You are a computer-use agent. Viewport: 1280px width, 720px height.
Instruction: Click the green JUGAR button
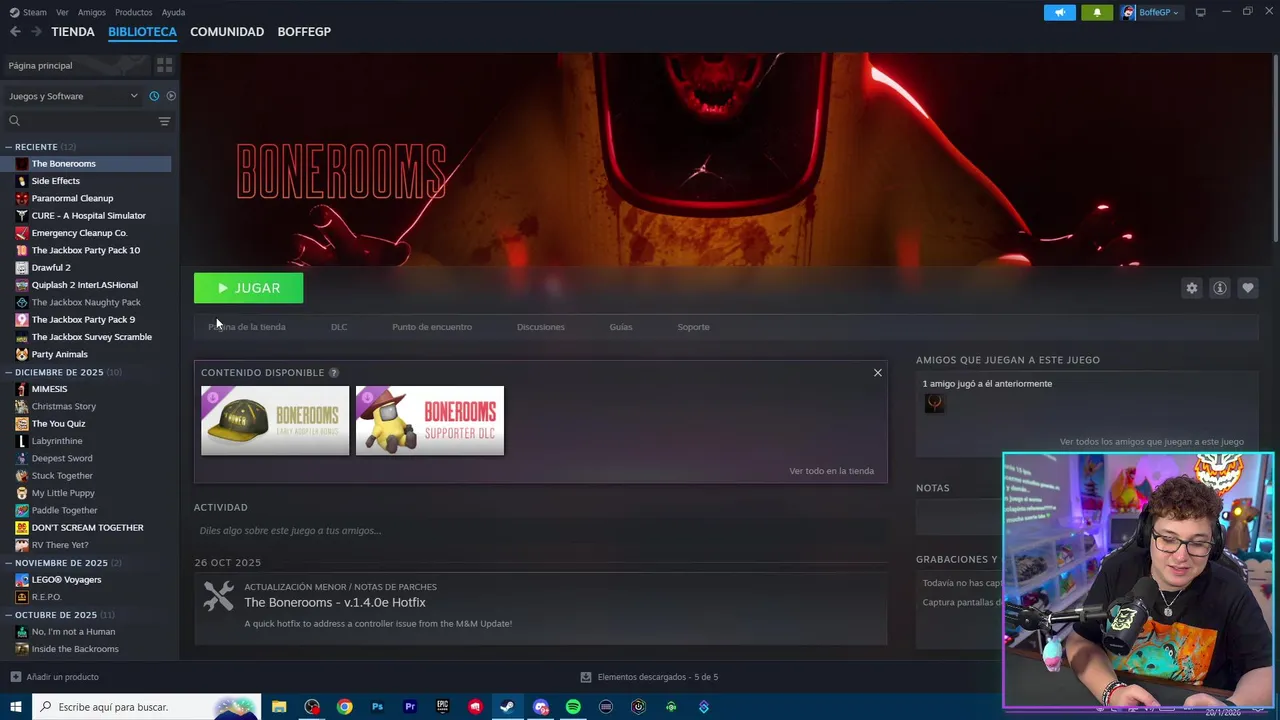tap(249, 288)
